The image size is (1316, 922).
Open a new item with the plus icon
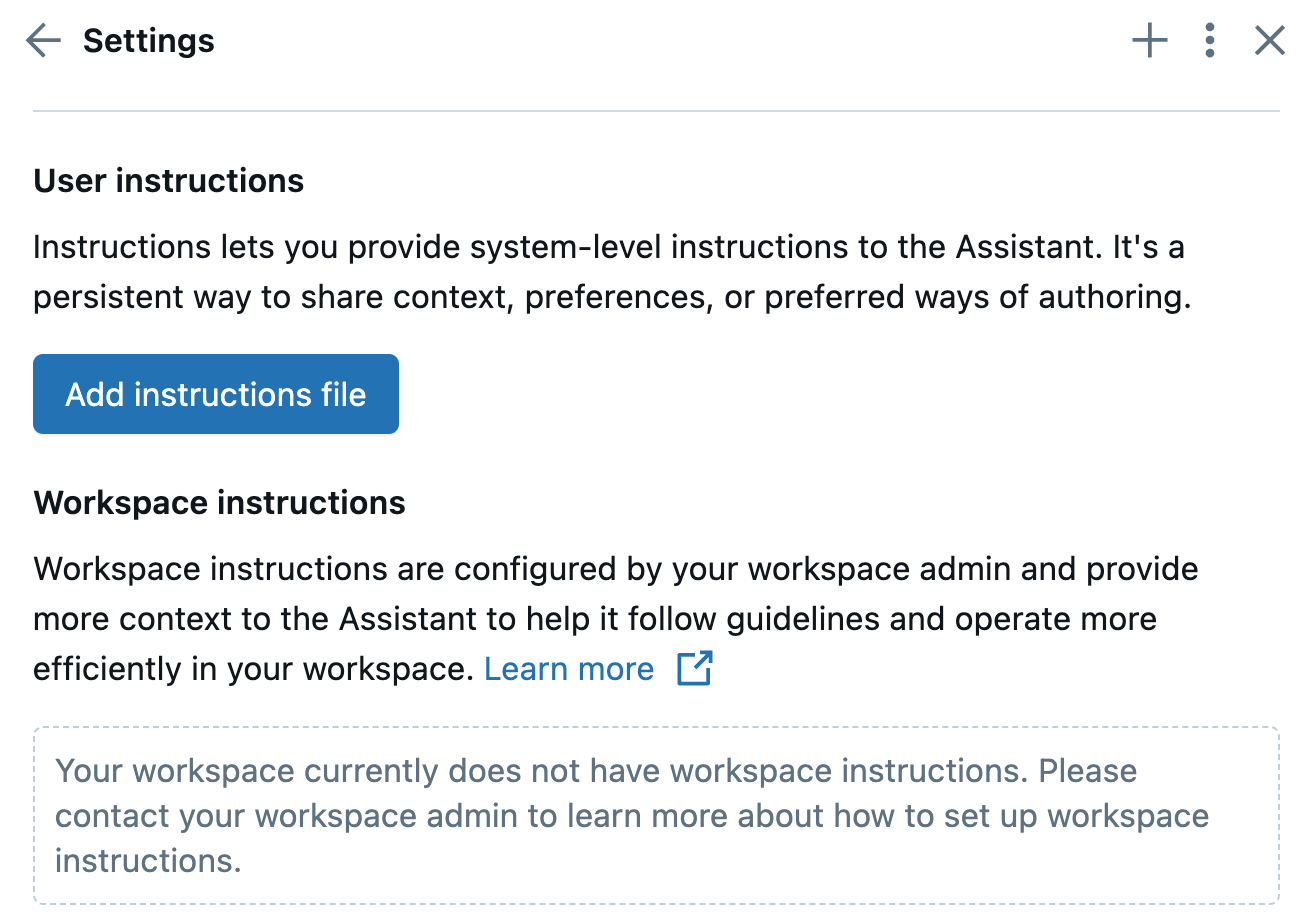click(1149, 40)
